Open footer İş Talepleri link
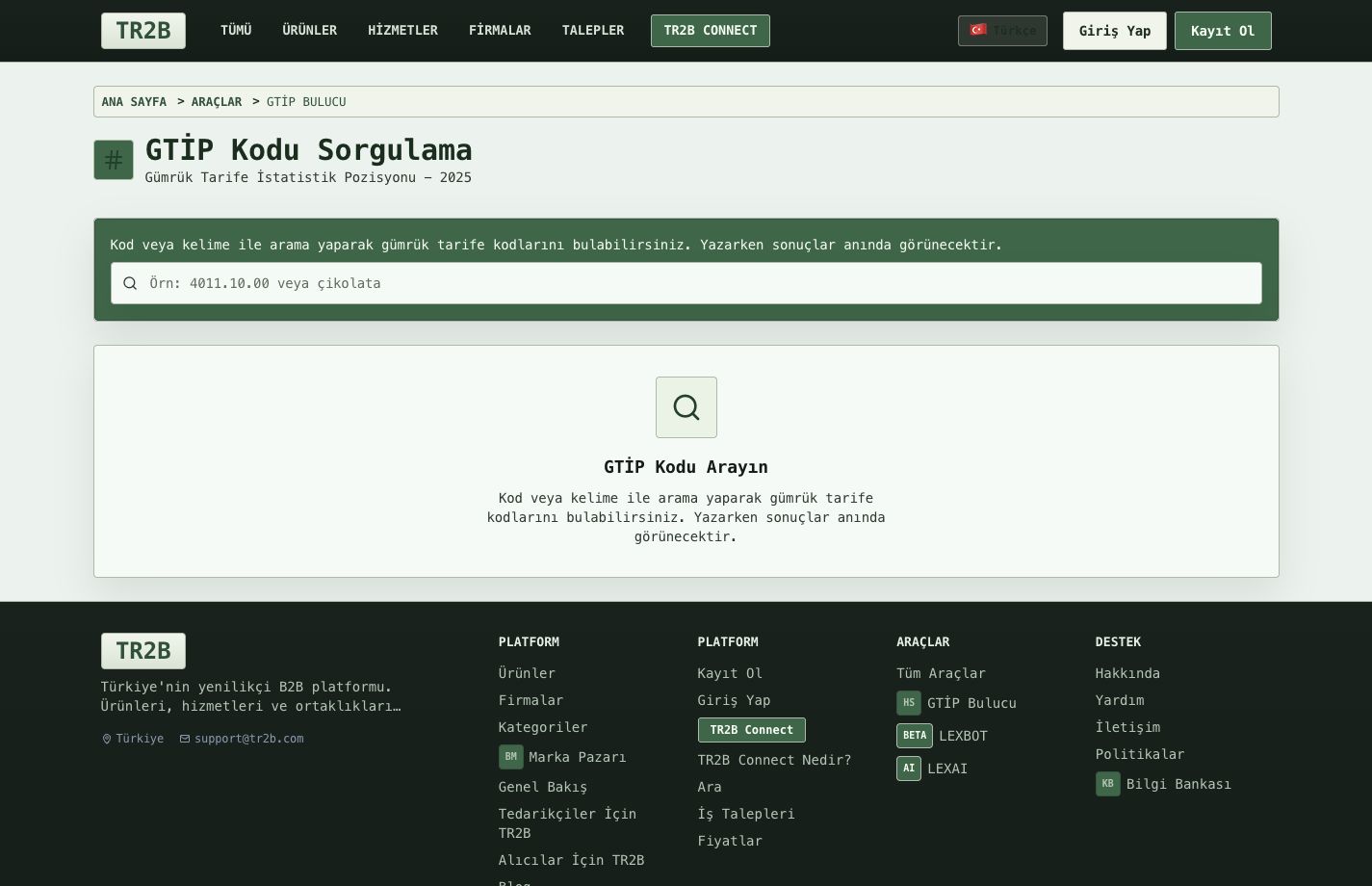 coord(746,814)
